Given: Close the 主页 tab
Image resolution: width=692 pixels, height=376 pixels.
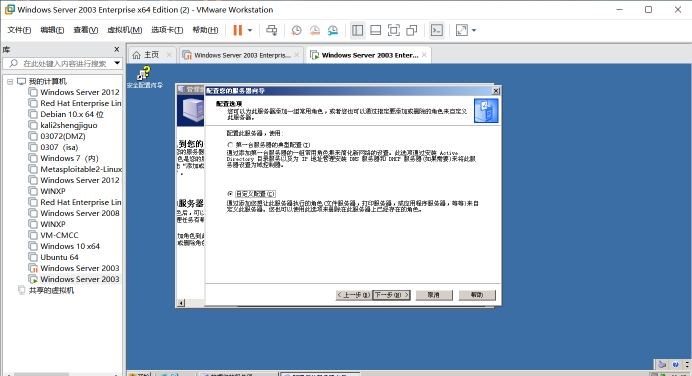Looking at the screenshot, I should pyautogui.click(x=169, y=55).
